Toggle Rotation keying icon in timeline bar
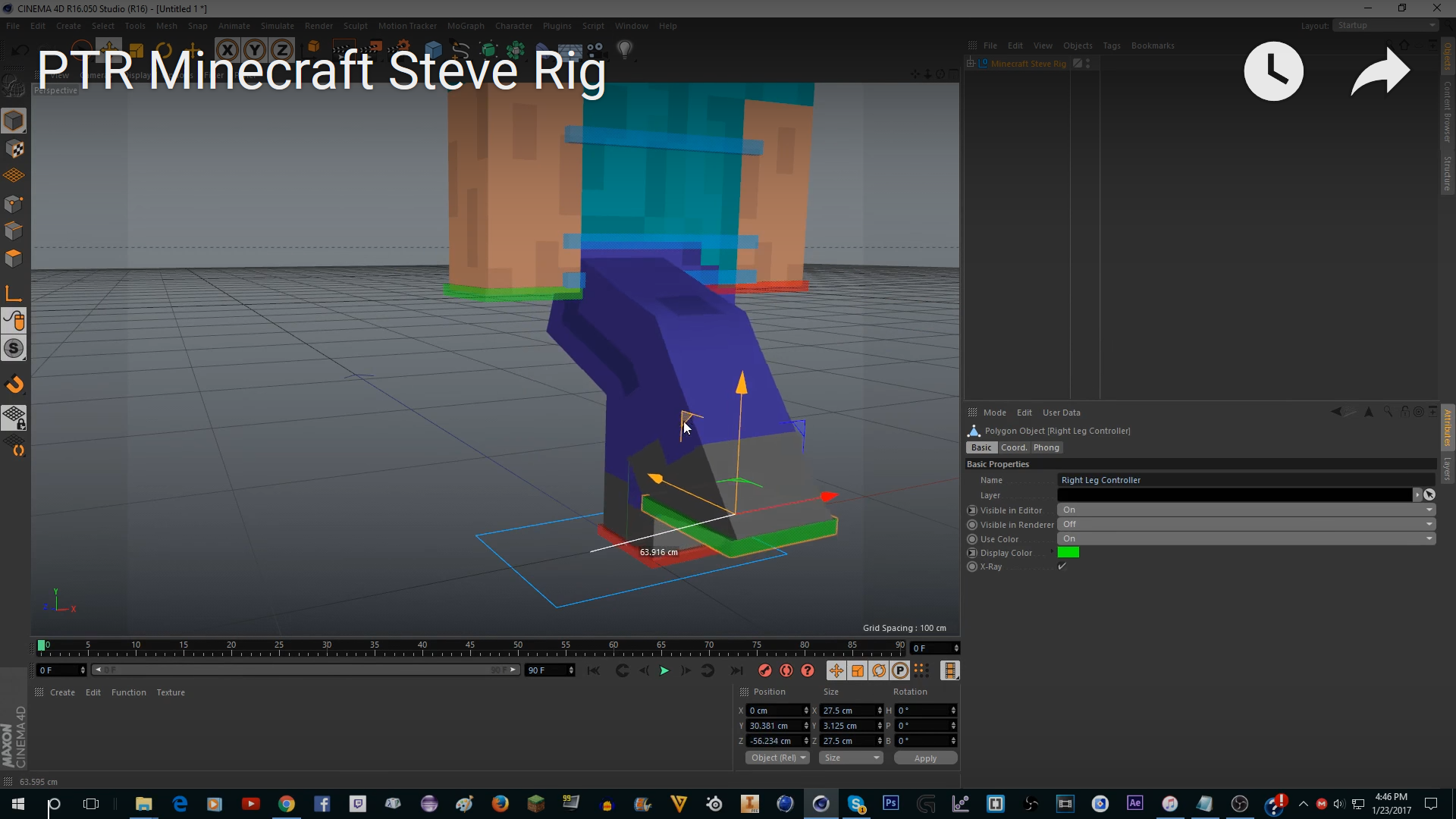This screenshot has height=819, width=1456. click(x=878, y=670)
